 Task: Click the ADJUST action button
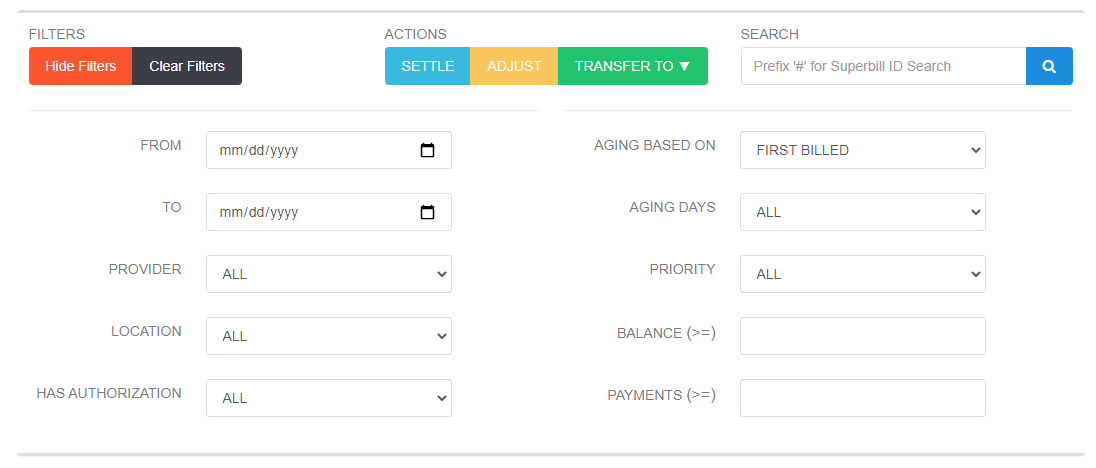514,66
